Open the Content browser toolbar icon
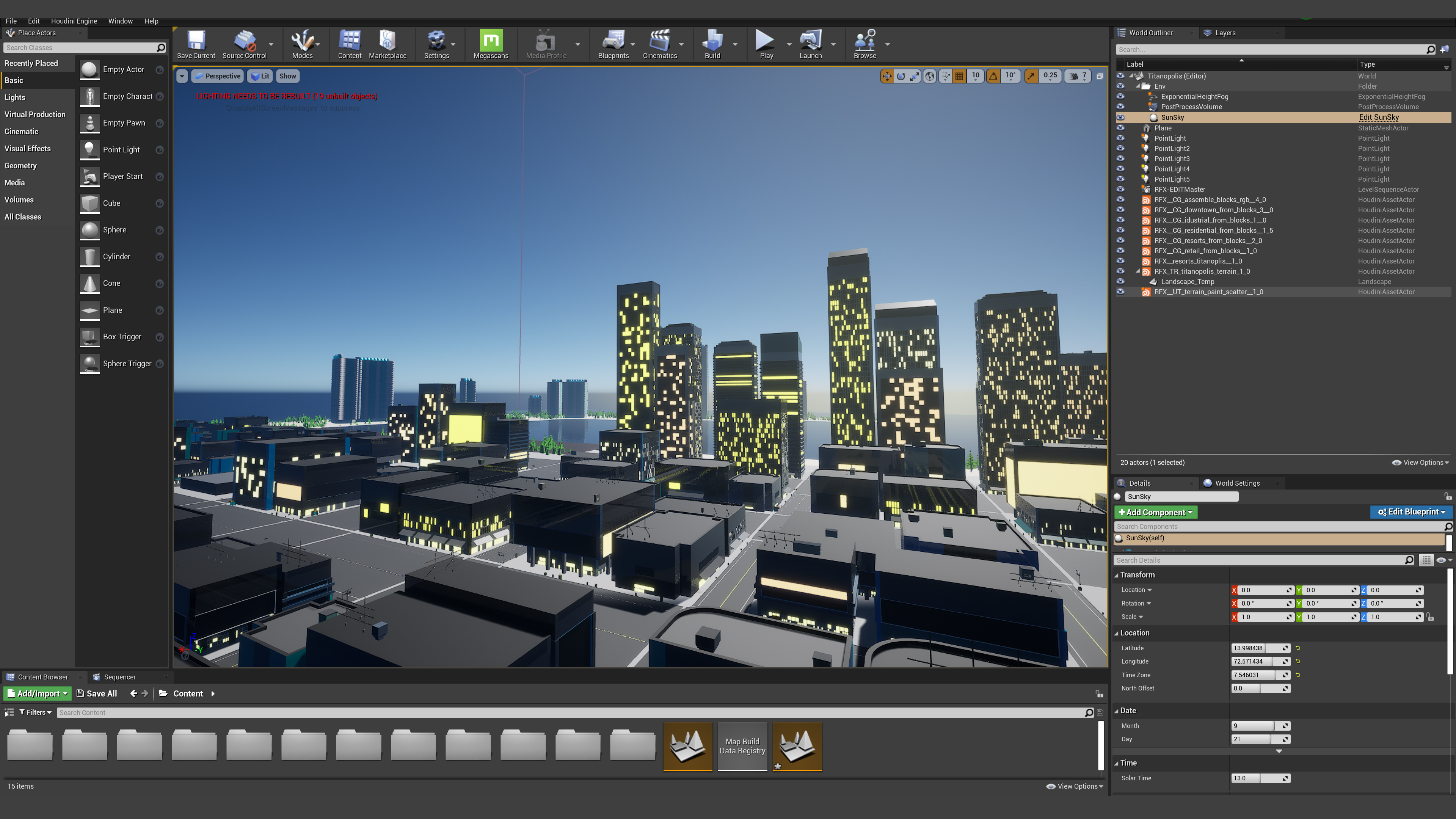 point(349,44)
